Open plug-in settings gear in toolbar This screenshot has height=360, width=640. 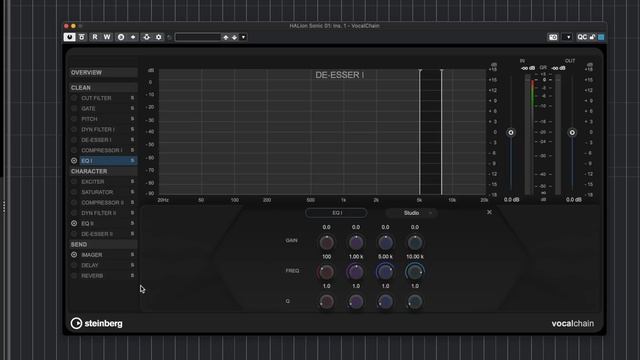click(x=158, y=37)
